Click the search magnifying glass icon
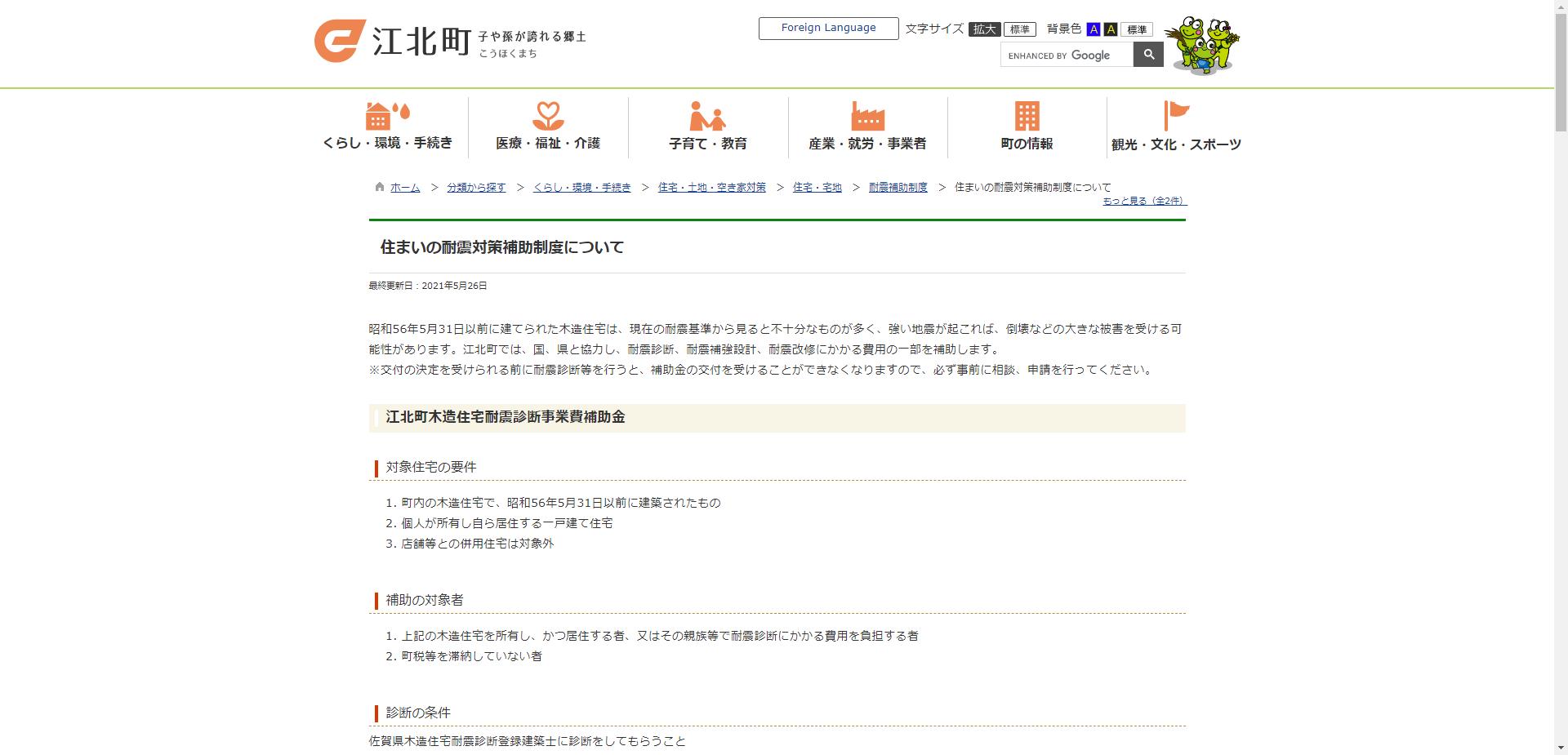This screenshot has width=1568, height=755. [x=1149, y=54]
